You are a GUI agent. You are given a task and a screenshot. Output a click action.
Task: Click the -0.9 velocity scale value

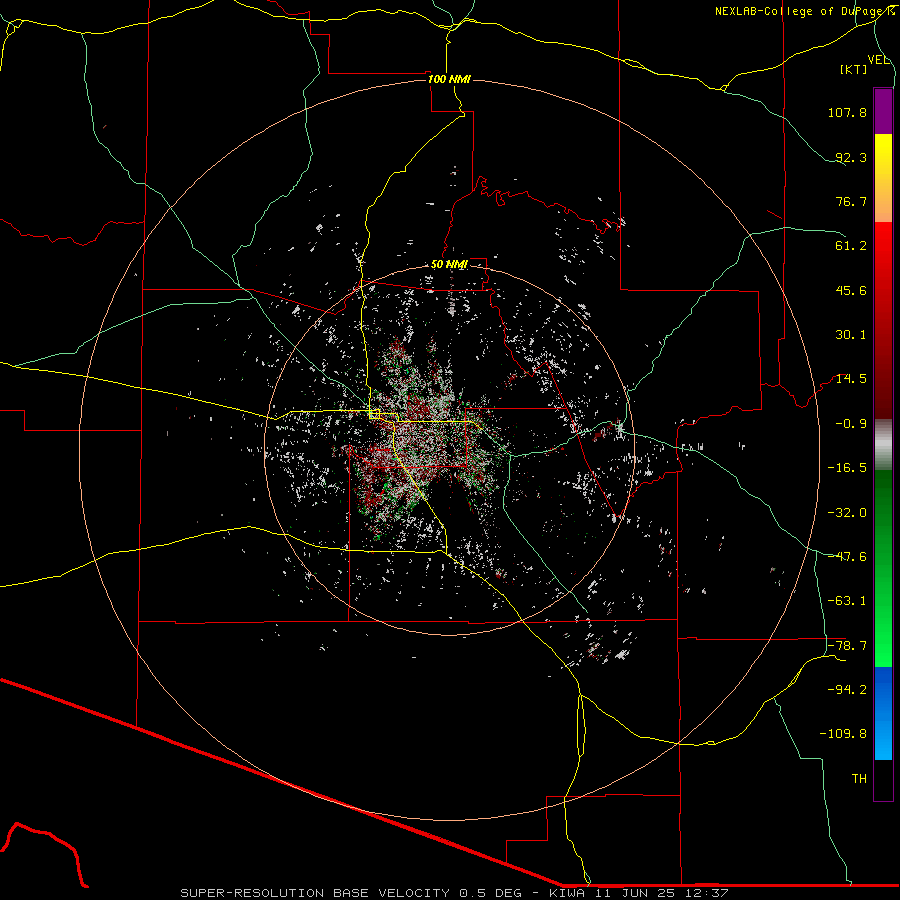[851, 424]
